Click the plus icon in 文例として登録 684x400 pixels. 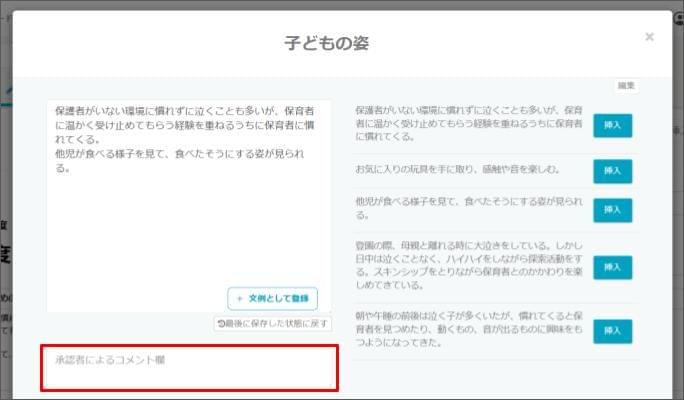(x=240, y=298)
